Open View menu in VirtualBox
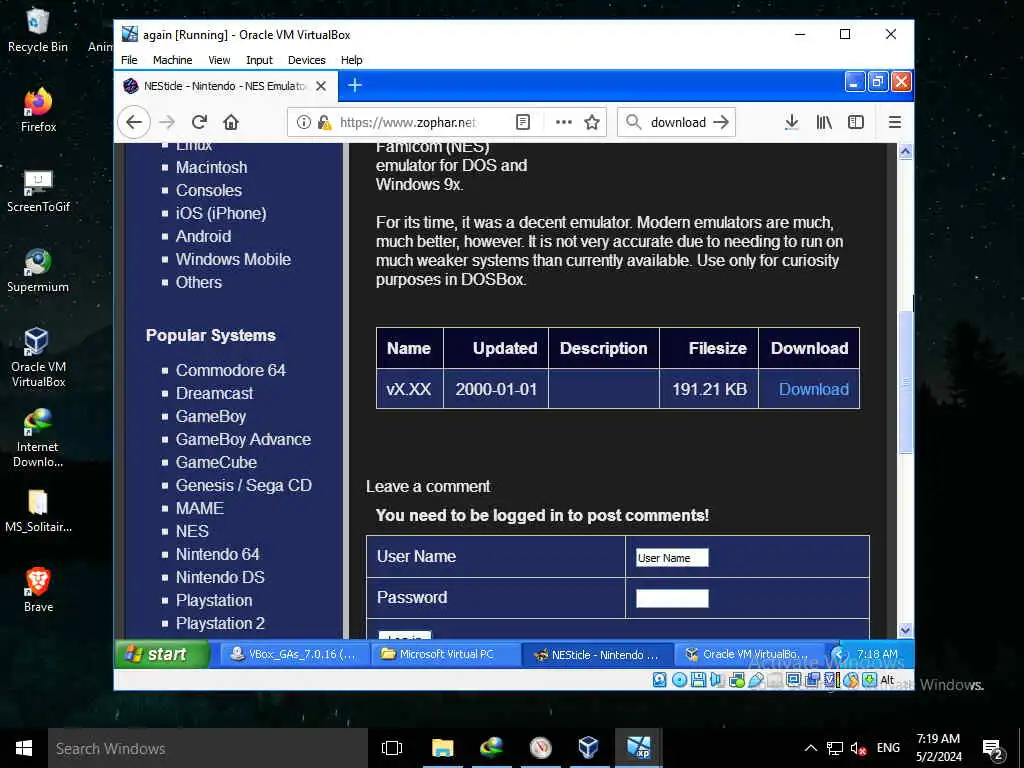The width and height of the screenshot is (1024, 768). (219, 60)
